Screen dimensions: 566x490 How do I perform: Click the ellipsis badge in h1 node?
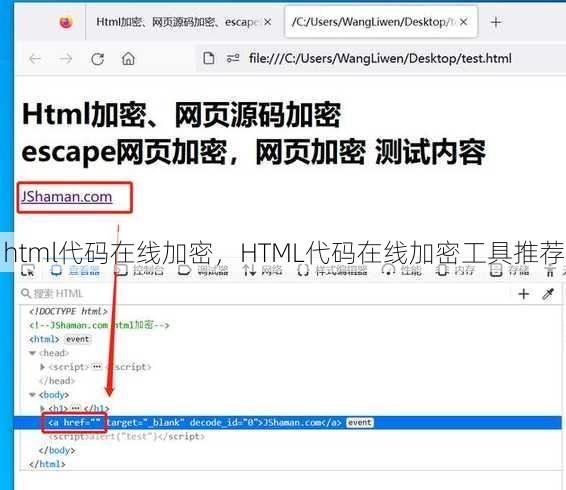pos(75,408)
